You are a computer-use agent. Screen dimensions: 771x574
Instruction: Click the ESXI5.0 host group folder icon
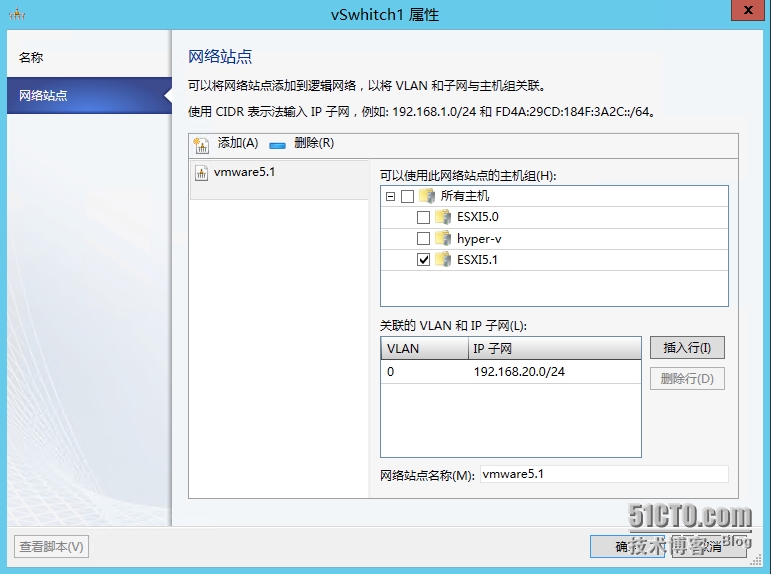[443, 217]
